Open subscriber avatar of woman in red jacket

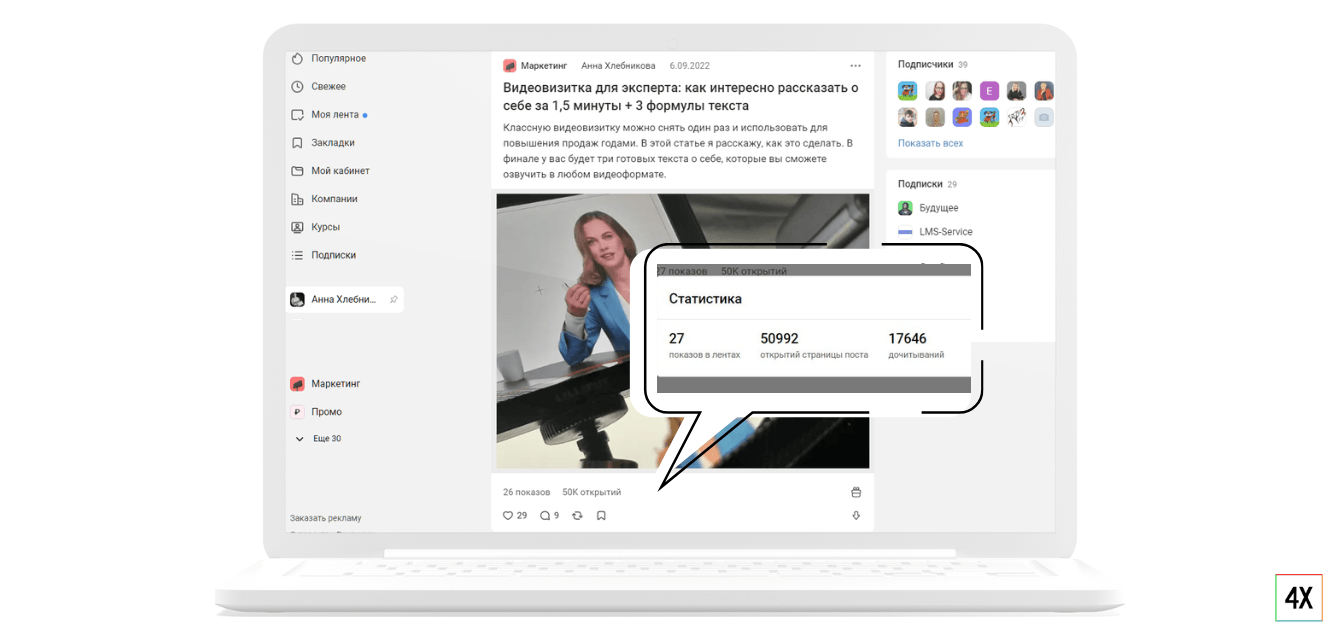pos(1043,91)
